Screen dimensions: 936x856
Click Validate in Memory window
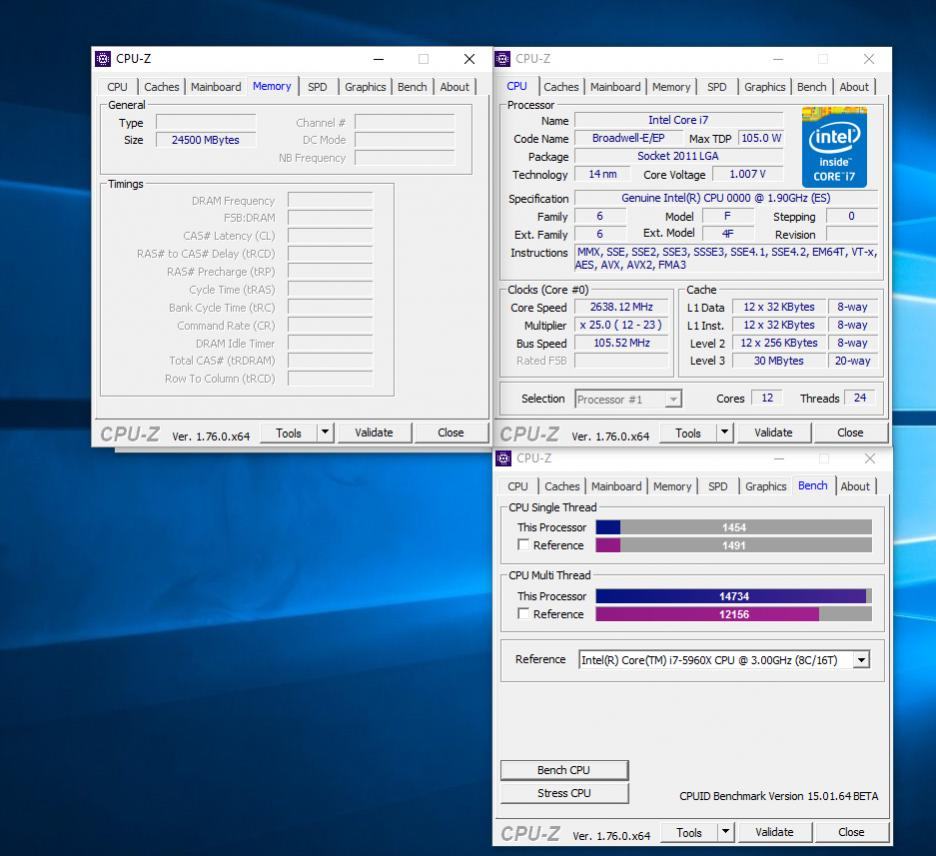374,432
